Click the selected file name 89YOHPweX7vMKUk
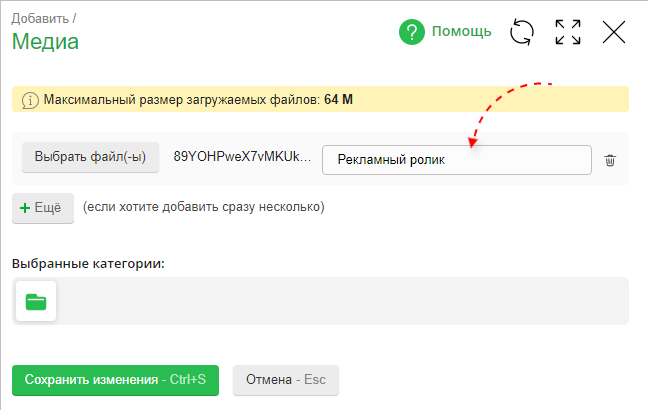This screenshot has width=648, height=410. coord(243,158)
